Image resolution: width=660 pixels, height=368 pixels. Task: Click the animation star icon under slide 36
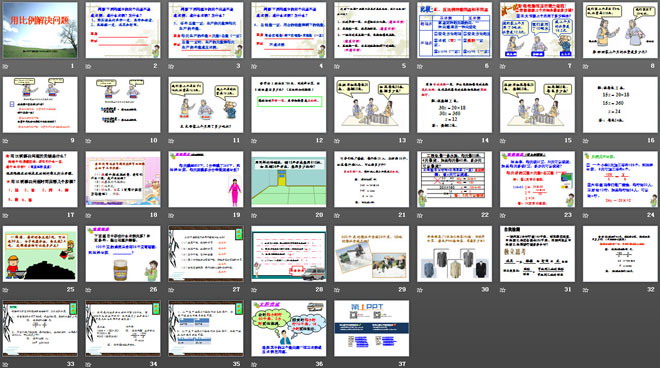click(254, 364)
